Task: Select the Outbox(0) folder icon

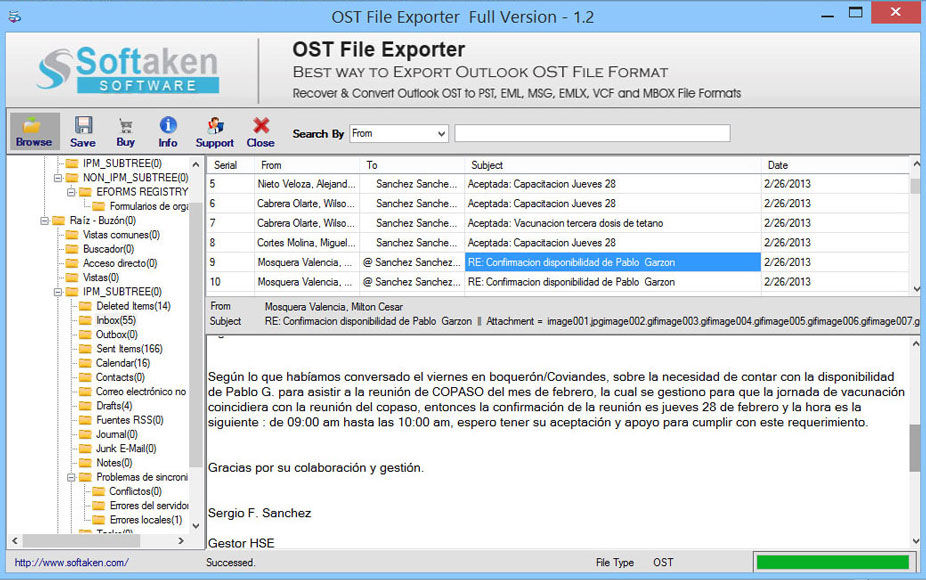Action: point(86,334)
